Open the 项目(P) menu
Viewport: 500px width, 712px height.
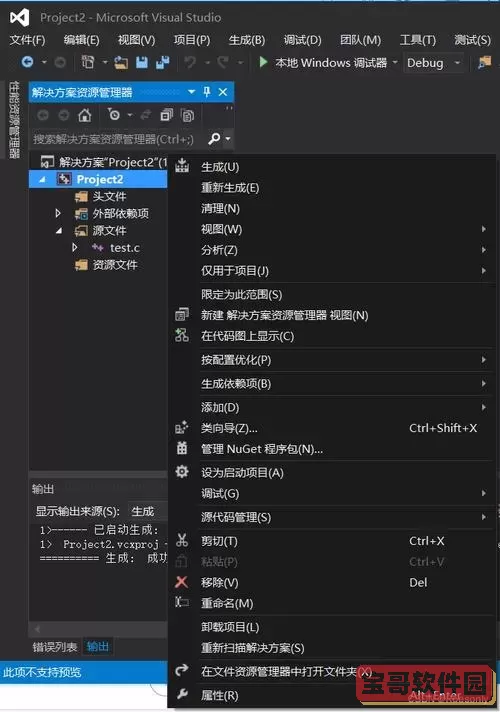(x=192, y=40)
